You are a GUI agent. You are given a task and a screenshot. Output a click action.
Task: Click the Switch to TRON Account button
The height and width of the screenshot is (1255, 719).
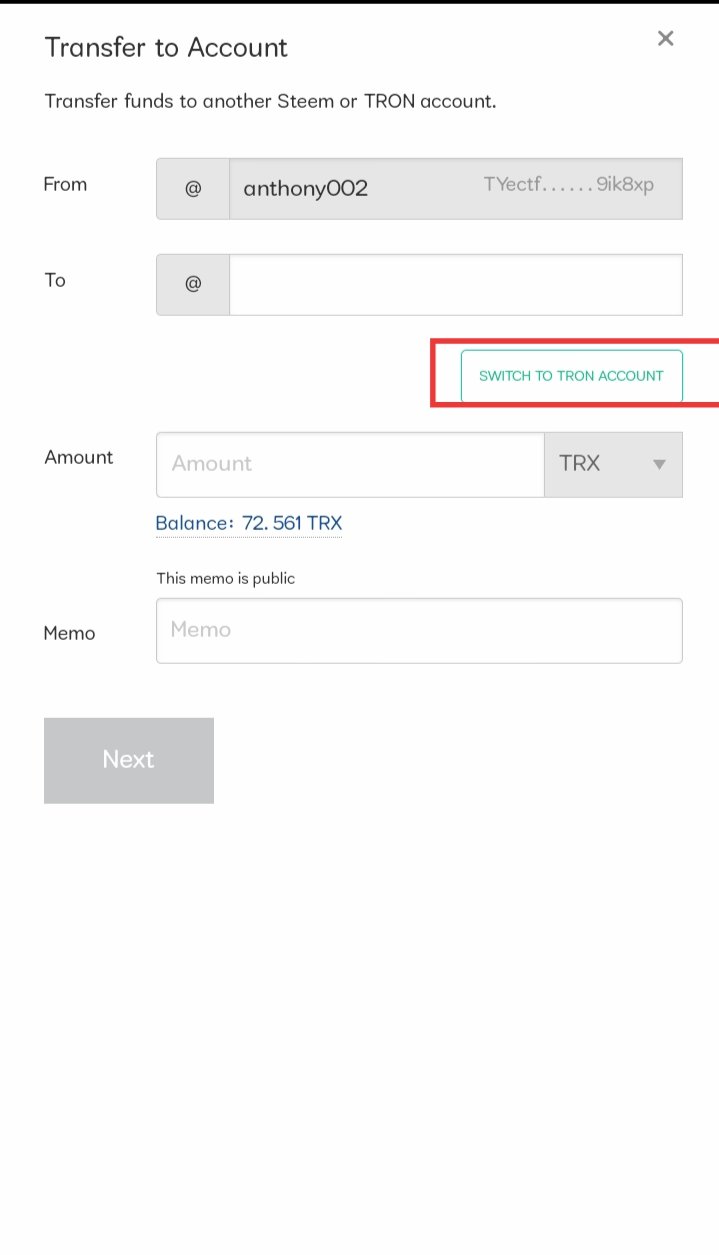(x=571, y=376)
